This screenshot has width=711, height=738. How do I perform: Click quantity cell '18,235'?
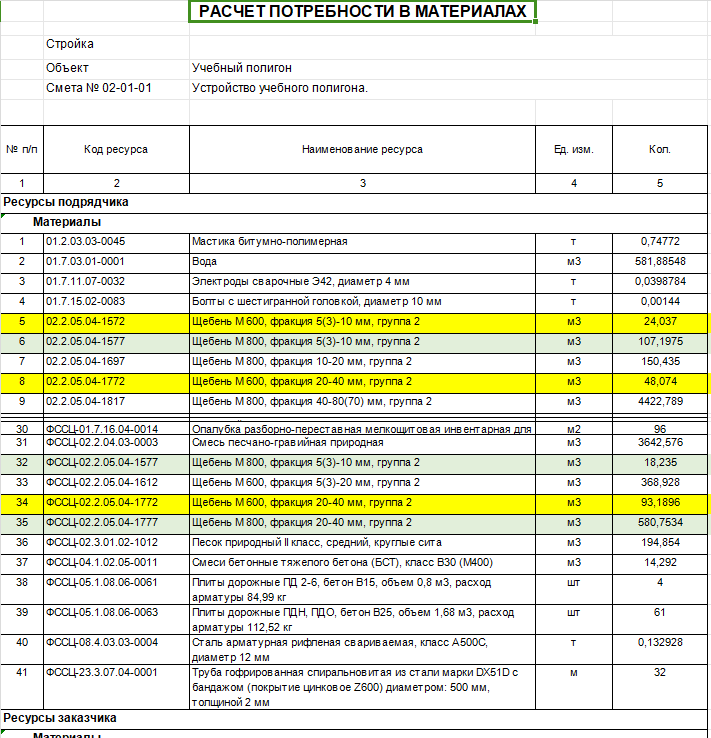coord(660,463)
